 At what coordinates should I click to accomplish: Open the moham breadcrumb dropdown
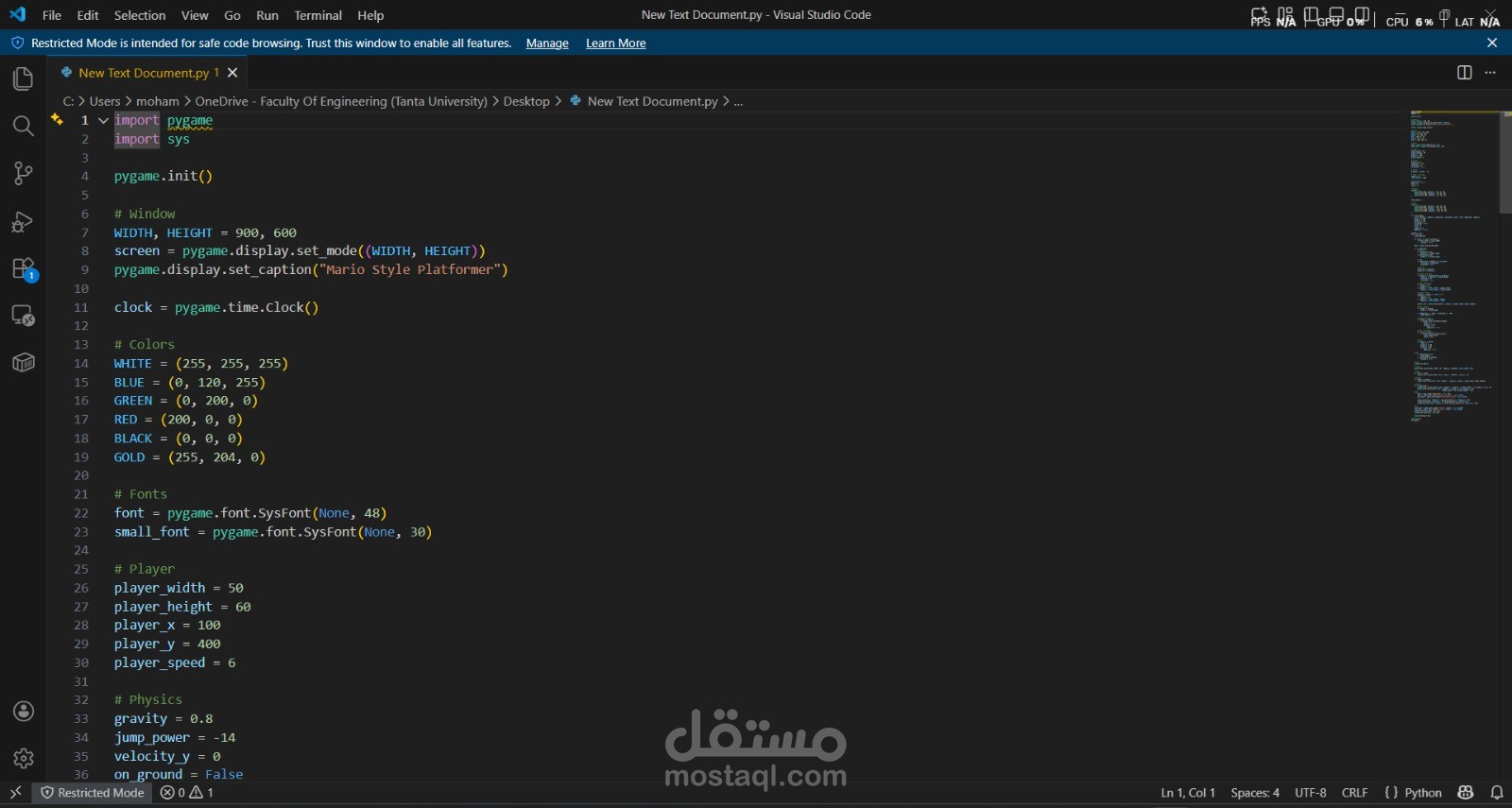point(157,101)
